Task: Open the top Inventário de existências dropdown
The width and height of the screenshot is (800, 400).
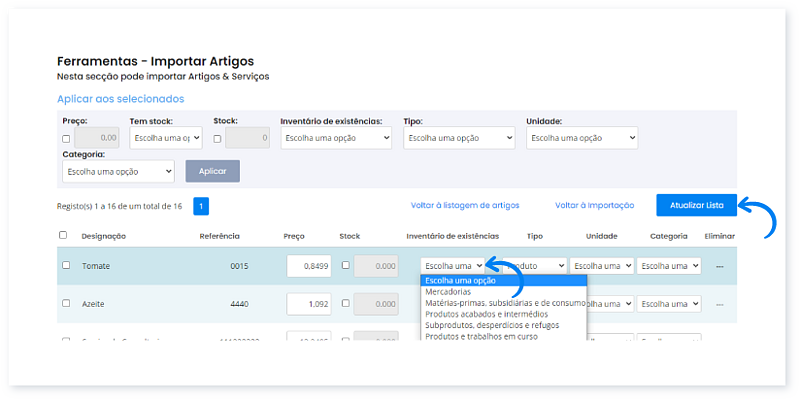Action: (336, 138)
